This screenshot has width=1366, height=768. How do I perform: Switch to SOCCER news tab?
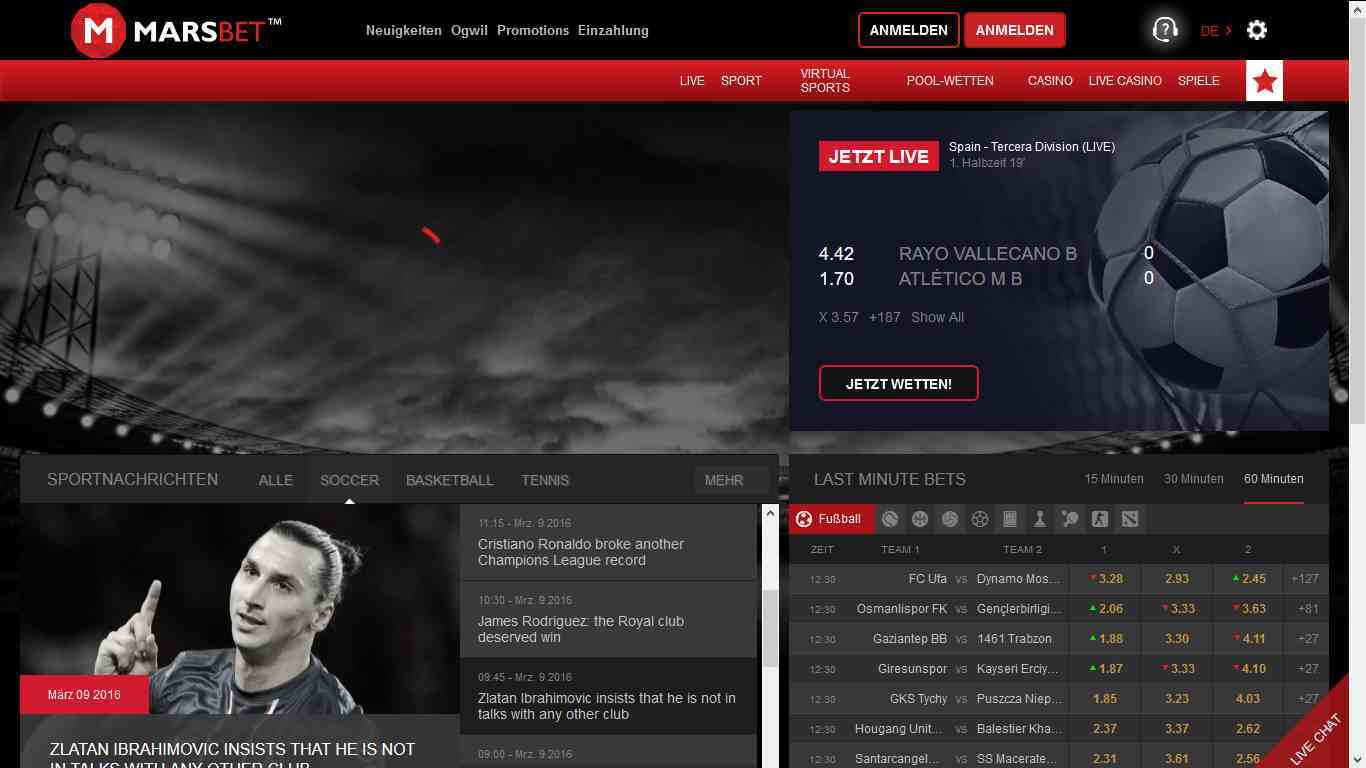(349, 480)
